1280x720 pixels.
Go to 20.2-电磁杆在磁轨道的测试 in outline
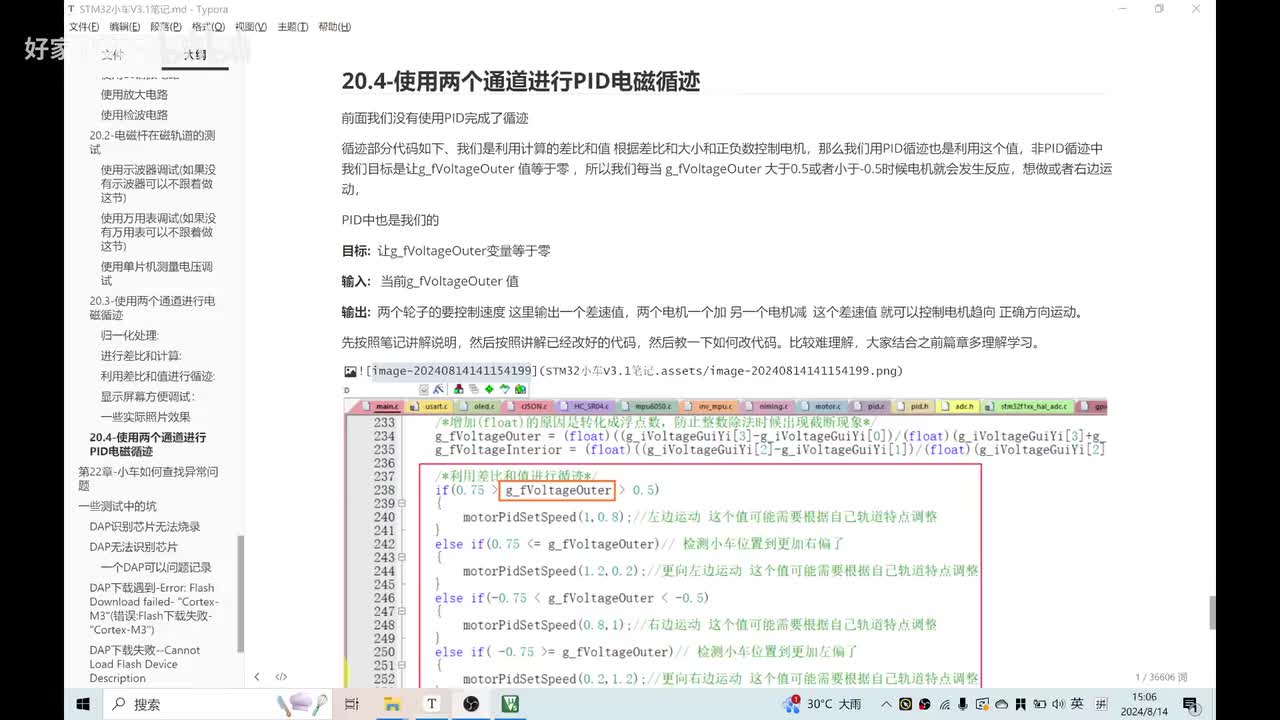coord(152,142)
